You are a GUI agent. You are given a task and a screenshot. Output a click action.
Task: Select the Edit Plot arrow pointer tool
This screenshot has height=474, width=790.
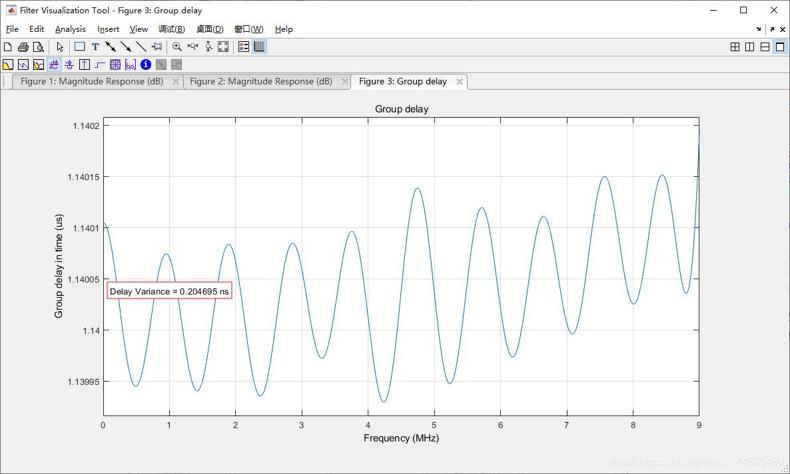60,47
